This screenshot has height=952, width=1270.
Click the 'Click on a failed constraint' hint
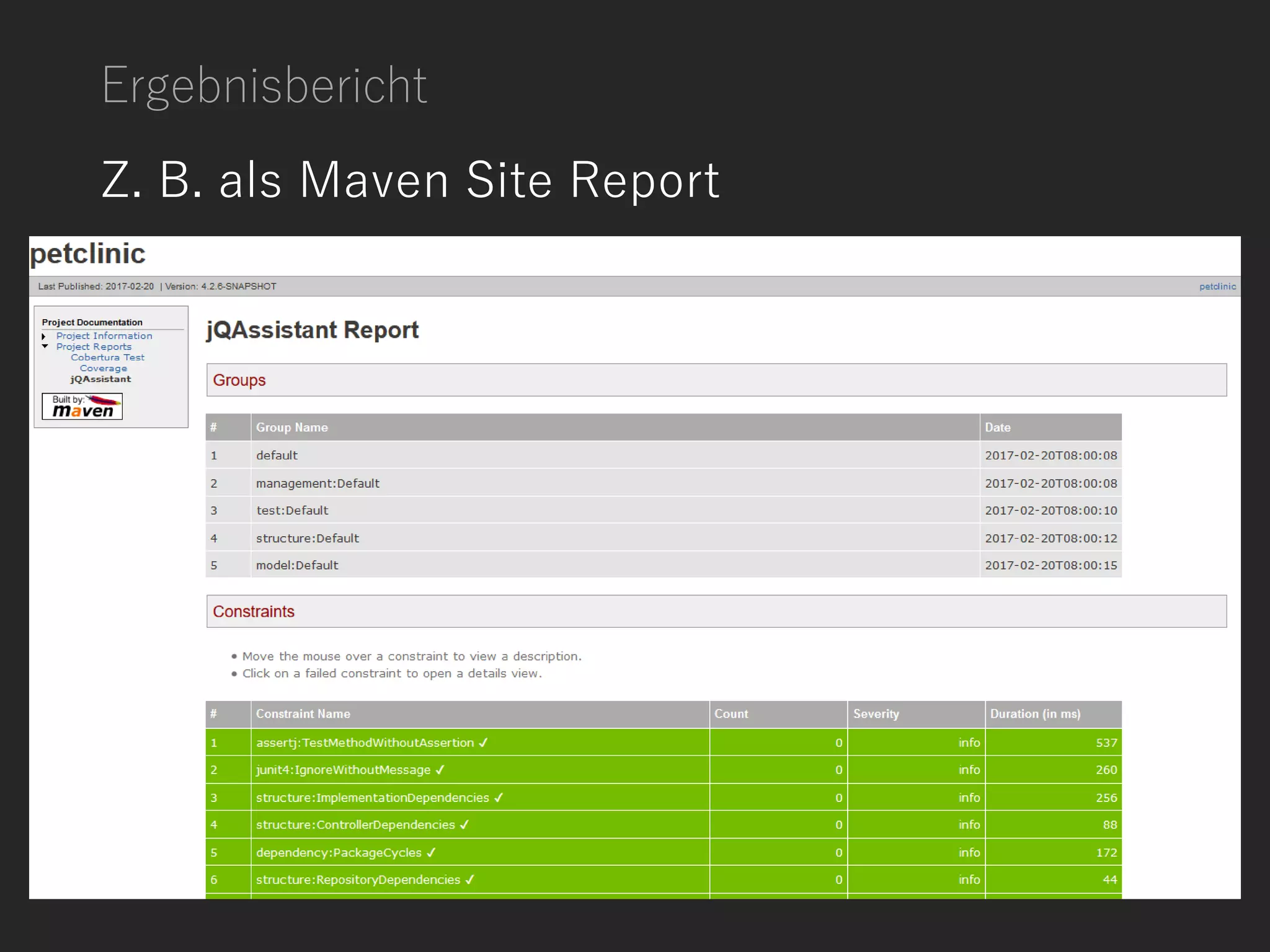[392, 674]
